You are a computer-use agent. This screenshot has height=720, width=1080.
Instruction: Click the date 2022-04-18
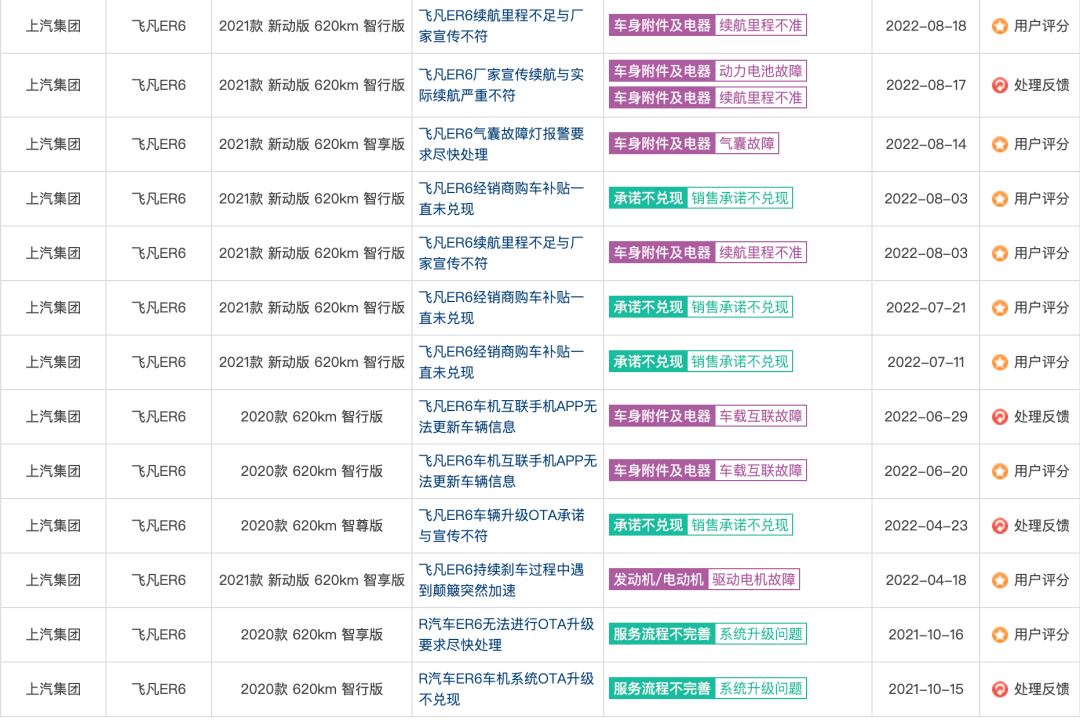tap(926, 580)
